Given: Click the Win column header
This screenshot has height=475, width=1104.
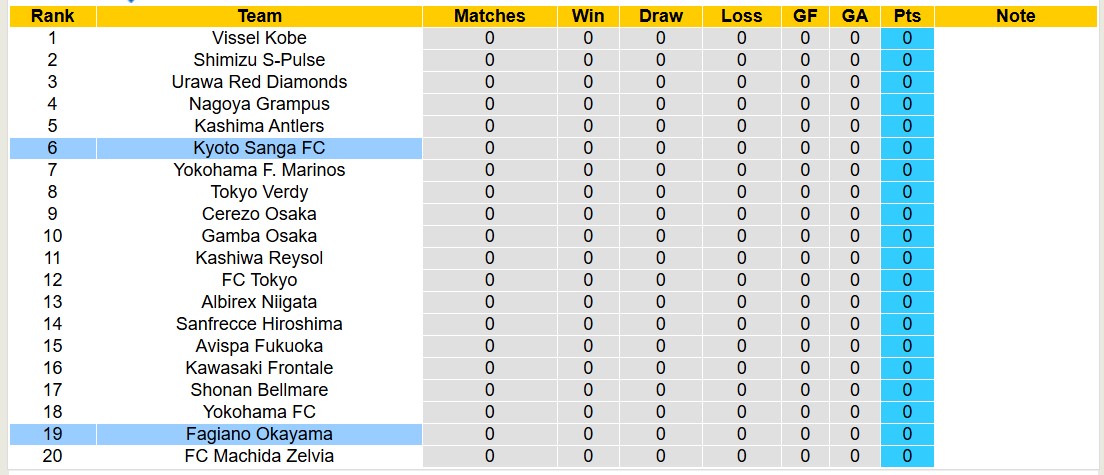Looking at the screenshot, I should (588, 16).
